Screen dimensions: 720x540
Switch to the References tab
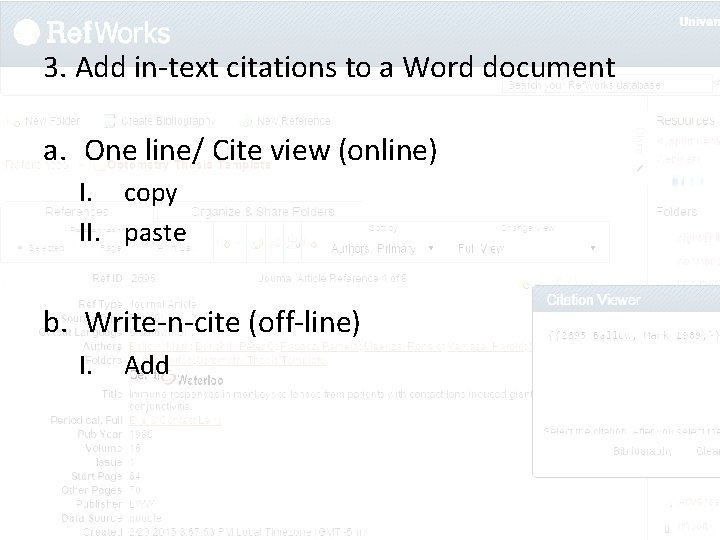tap(77, 212)
